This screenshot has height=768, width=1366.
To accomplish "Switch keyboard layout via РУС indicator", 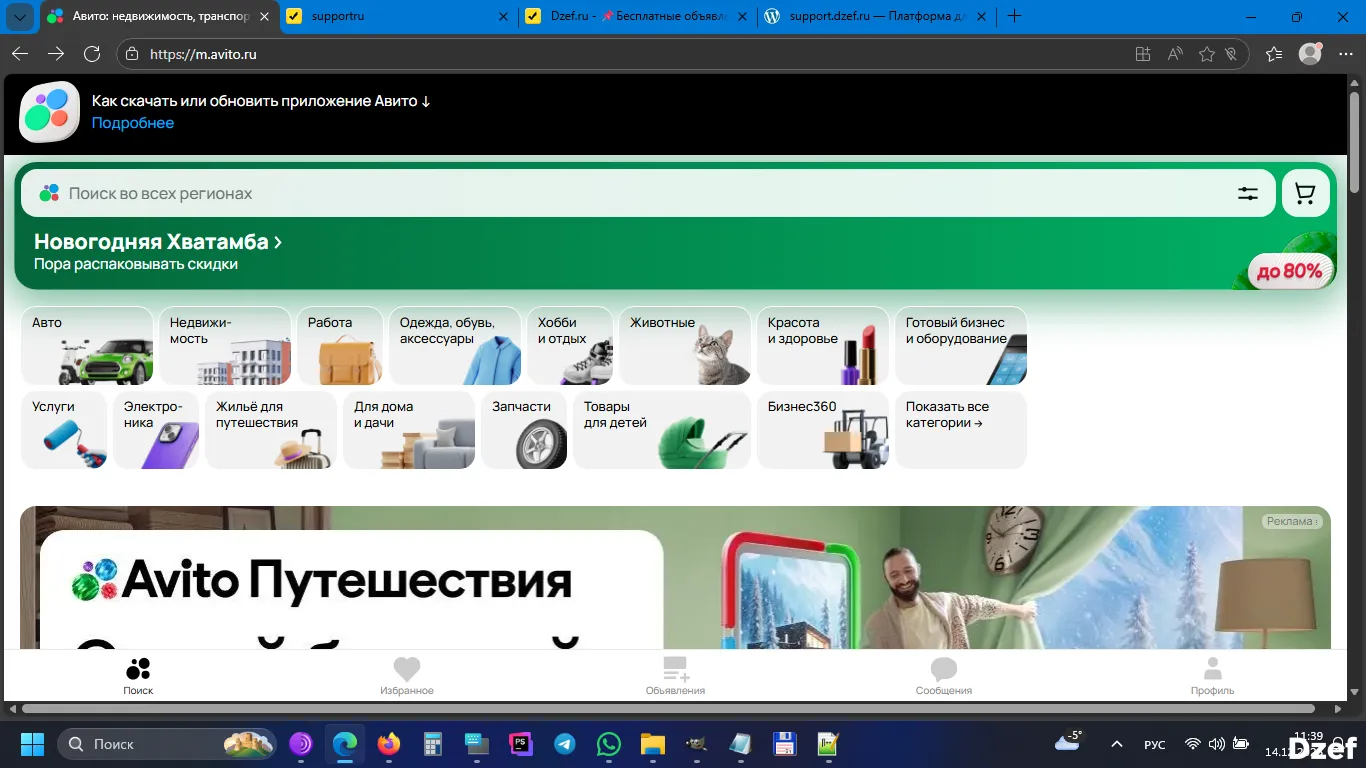I will pyautogui.click(x=1155, y=744).
